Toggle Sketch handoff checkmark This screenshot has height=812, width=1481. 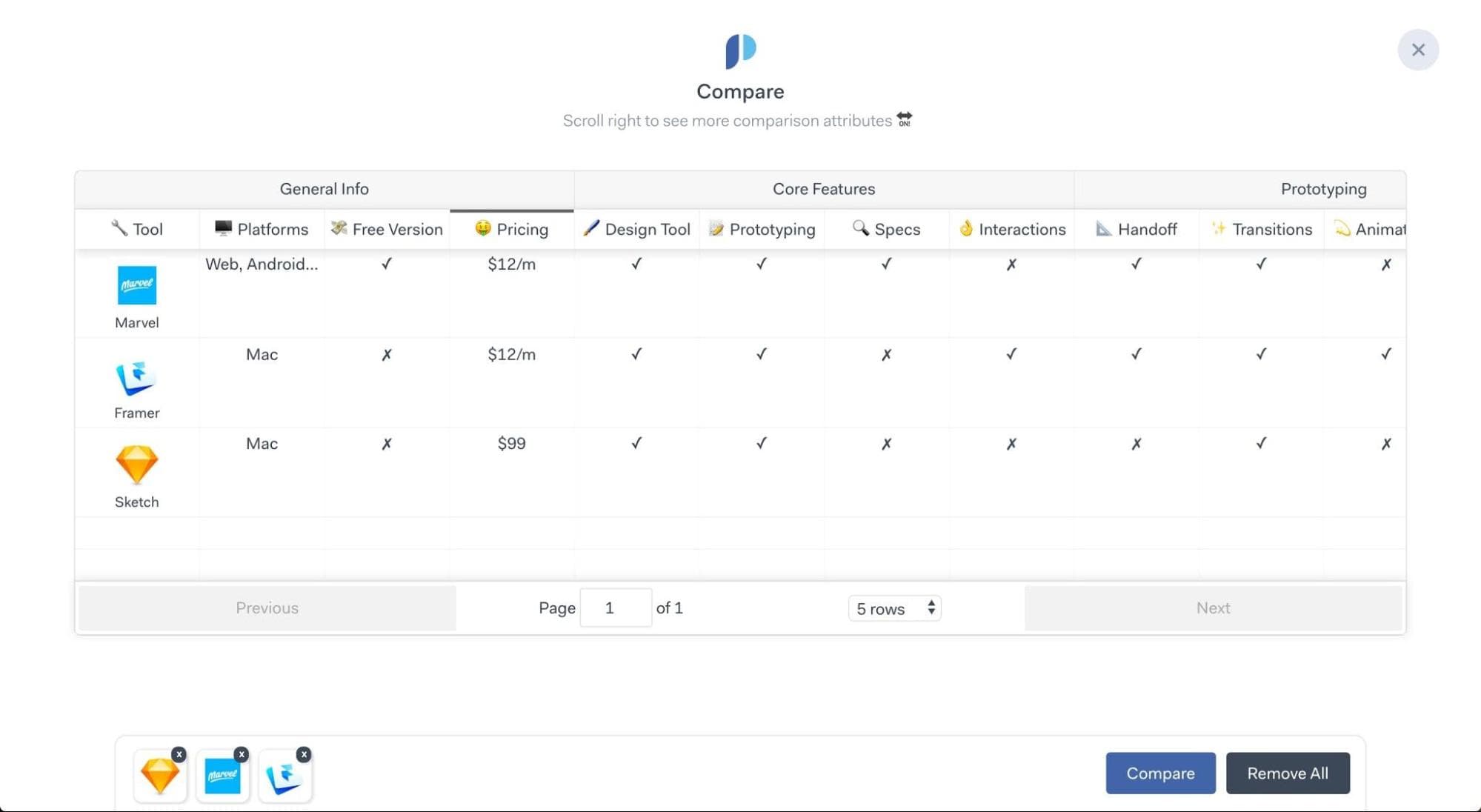pos(1136,443)
